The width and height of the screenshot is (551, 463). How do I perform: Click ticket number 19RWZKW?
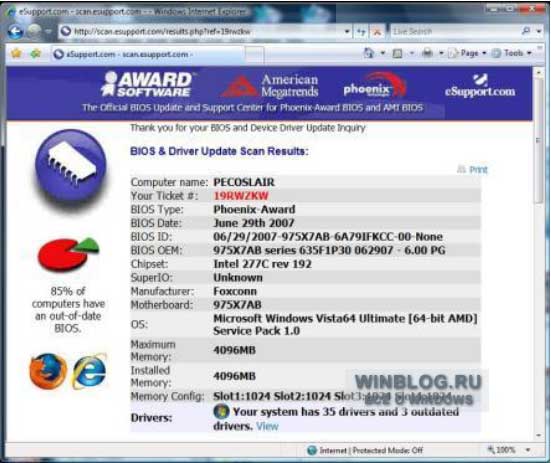point(241,196)
